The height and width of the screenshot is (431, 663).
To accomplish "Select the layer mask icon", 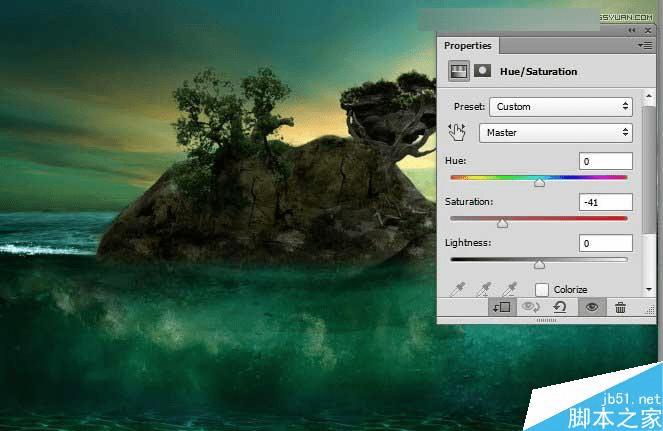I will (x=482, y=71).
